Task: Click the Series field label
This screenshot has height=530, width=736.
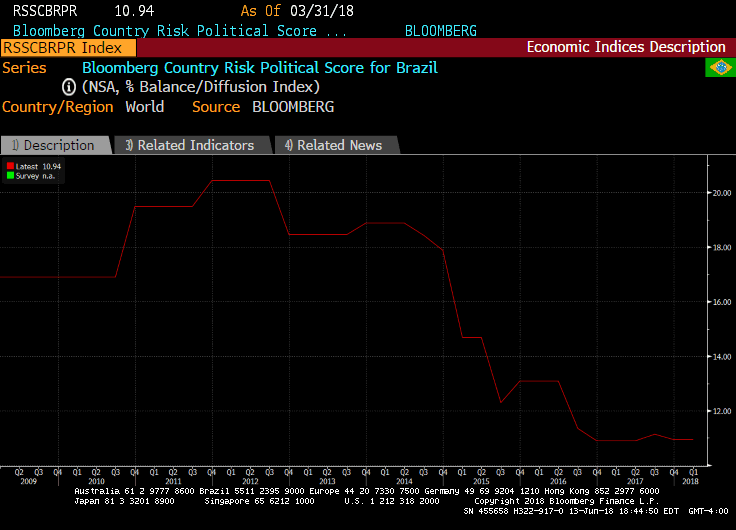Action: 24,68
